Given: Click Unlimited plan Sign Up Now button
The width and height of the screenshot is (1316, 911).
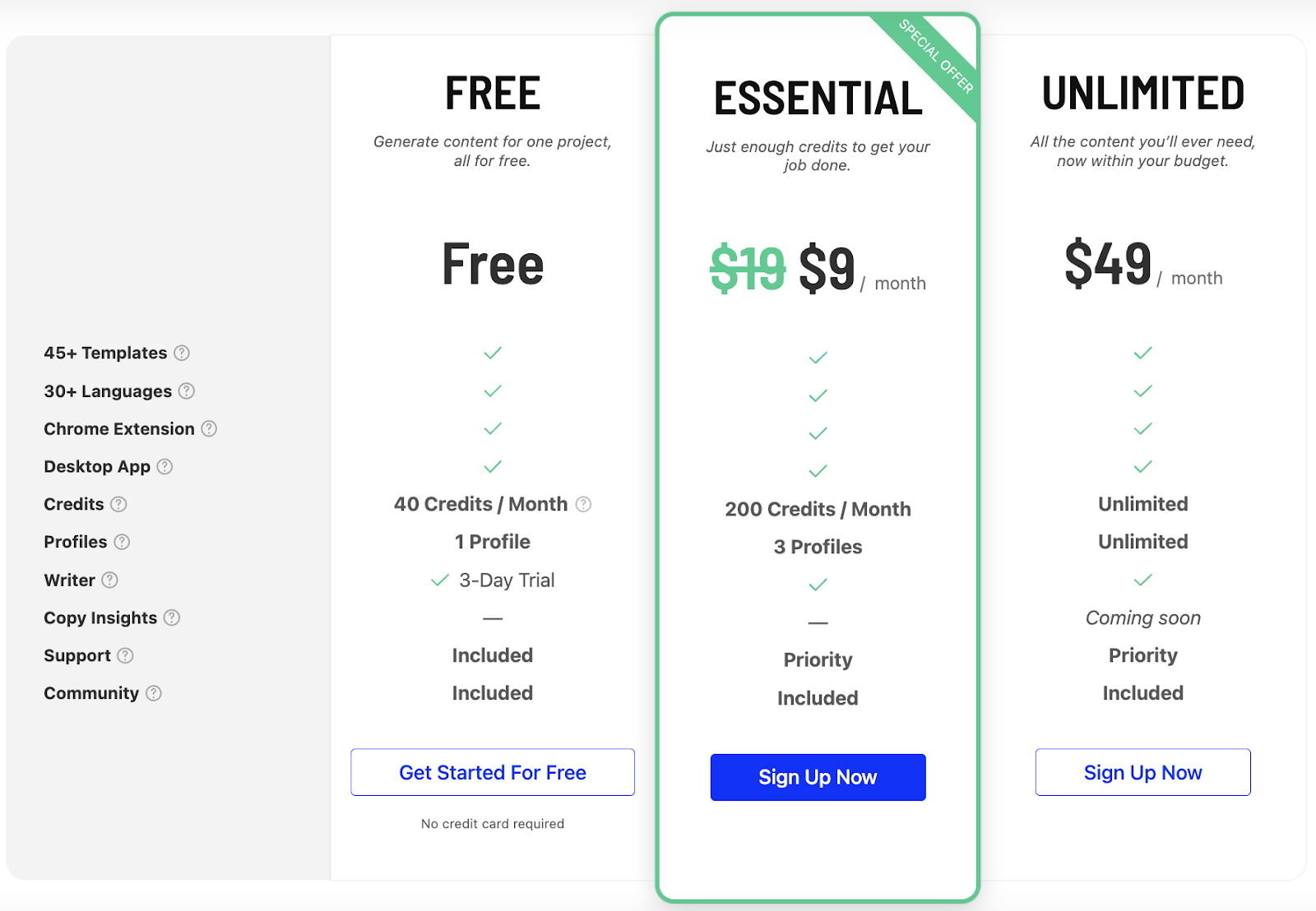Looking at the screenshot, I should 1143,772.
